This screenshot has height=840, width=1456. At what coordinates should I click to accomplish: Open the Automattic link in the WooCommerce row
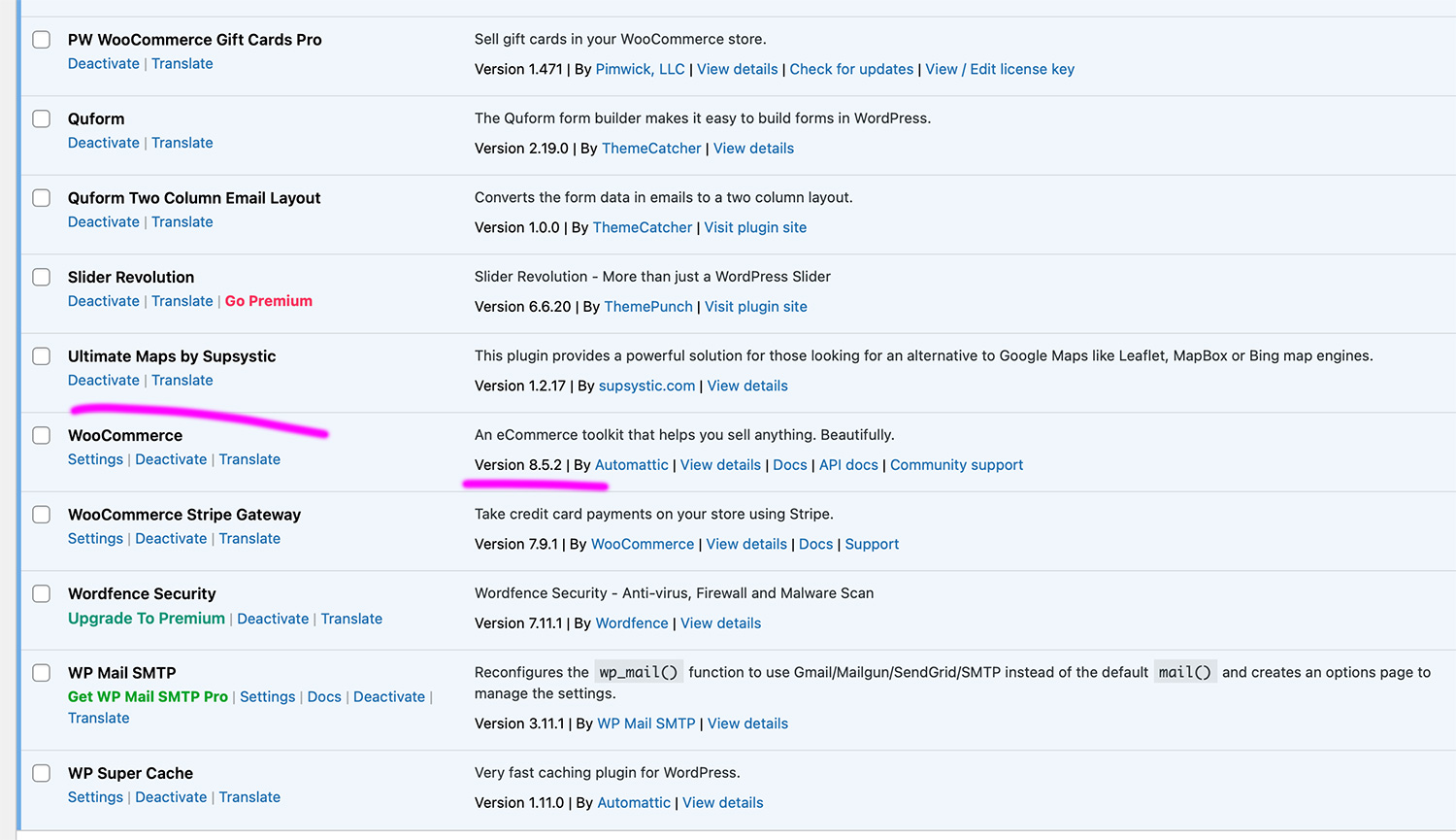click(x=632, y=465)
